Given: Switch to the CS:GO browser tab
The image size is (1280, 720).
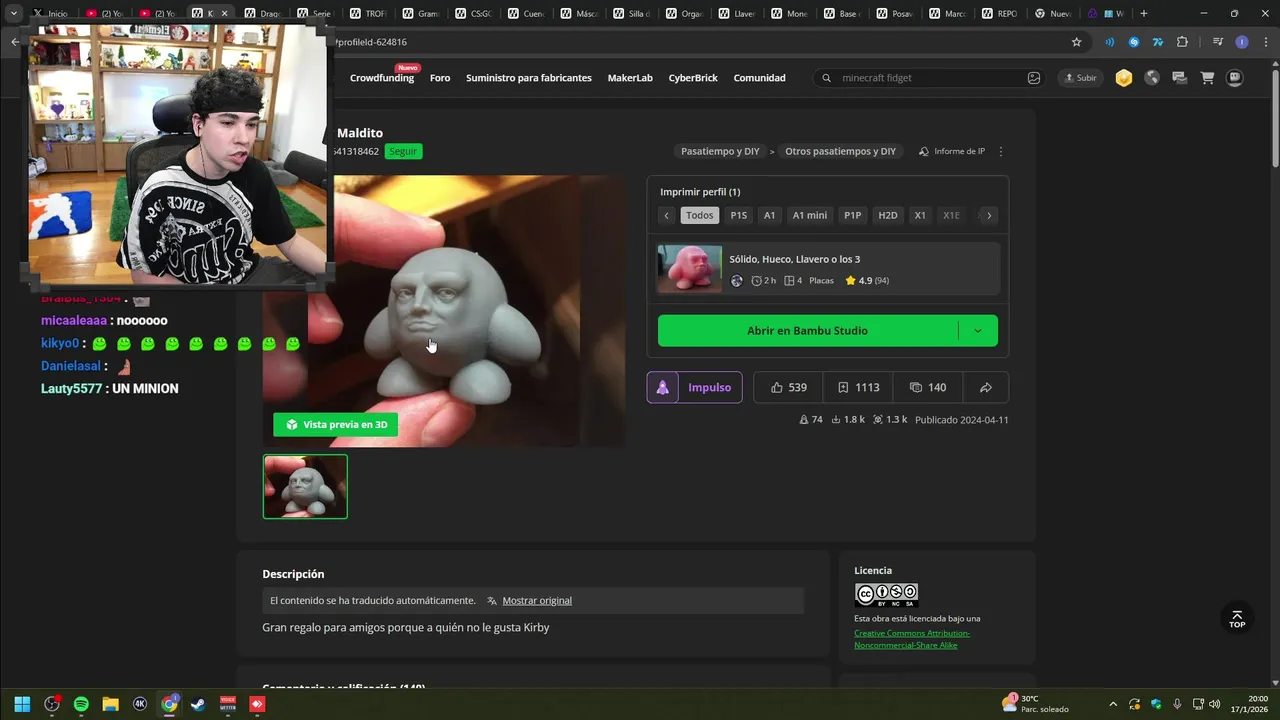Looking at the screenshot, I should tap(473, 14).
